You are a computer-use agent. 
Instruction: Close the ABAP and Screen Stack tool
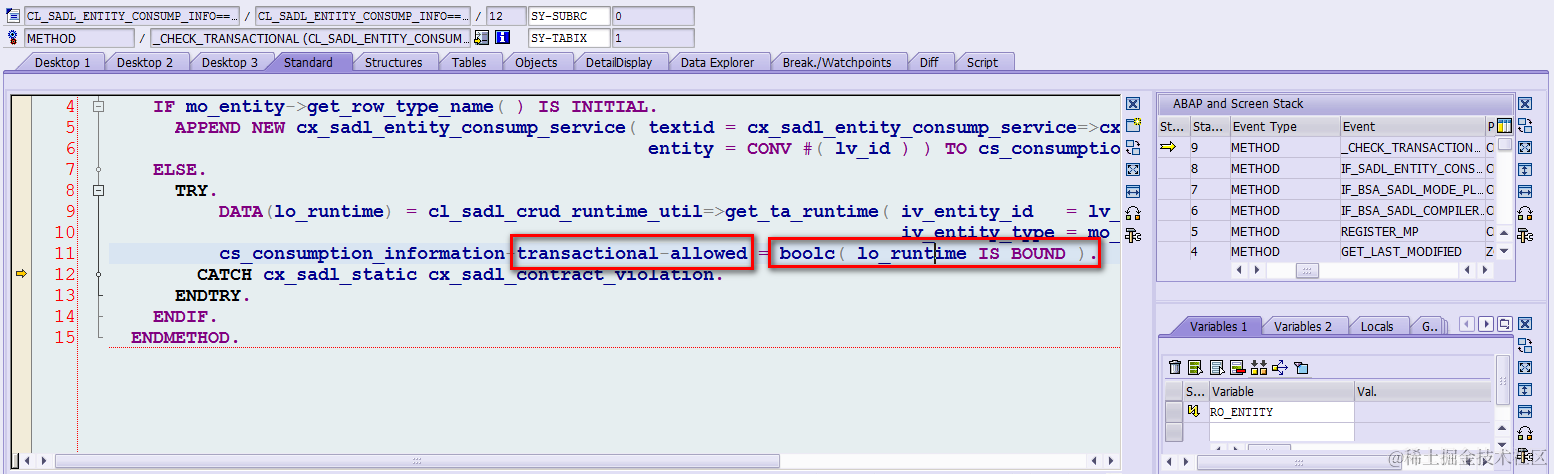(1525, 104)
